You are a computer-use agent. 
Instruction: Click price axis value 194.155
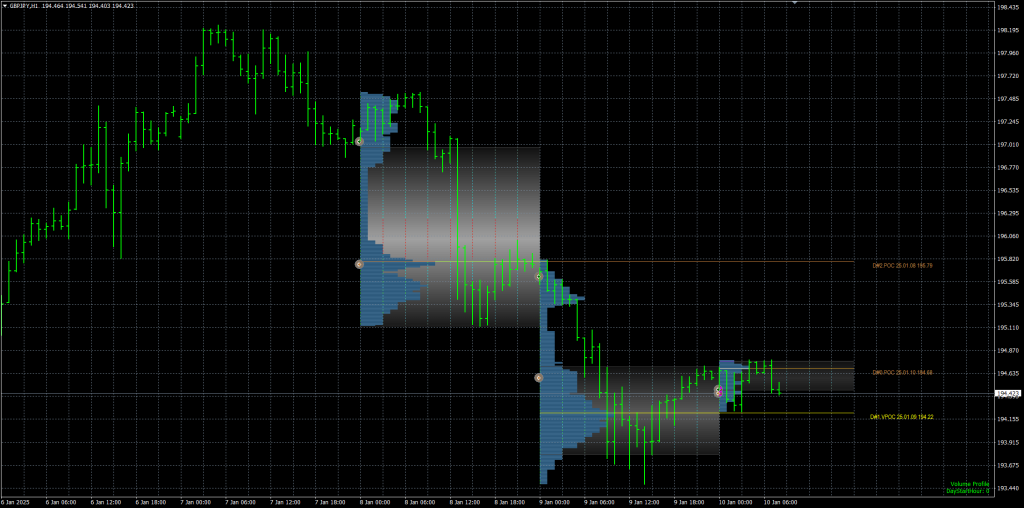[x=1007, y=419]
